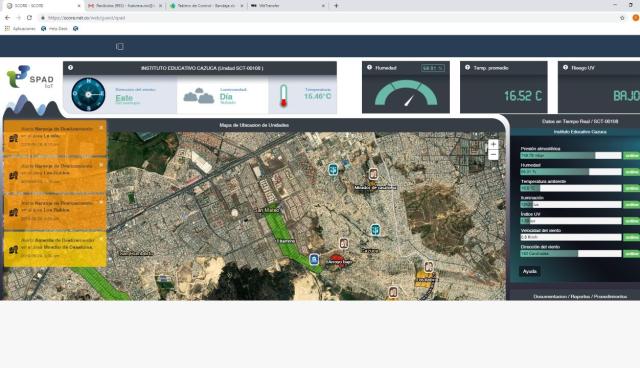Click green button beside Índice UV
The width and height of the screenshot is (640, 368).
tap(631, 221)
